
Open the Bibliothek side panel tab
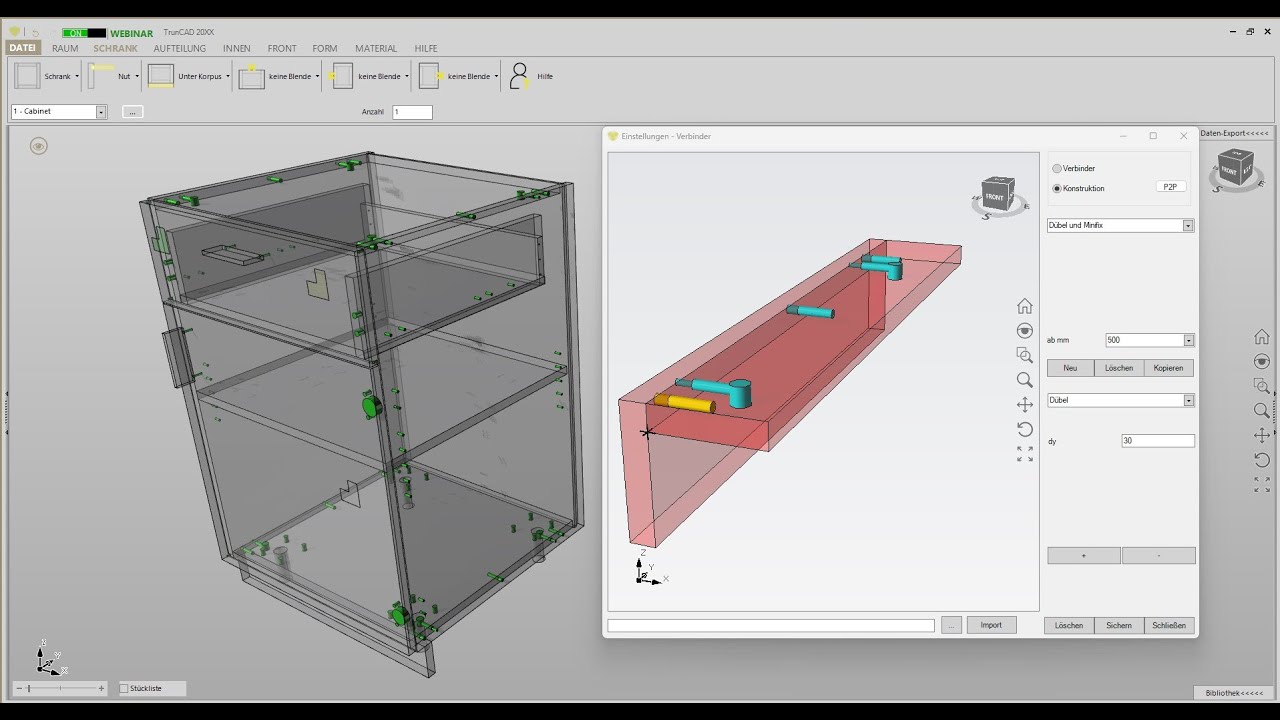(1235, 693)
